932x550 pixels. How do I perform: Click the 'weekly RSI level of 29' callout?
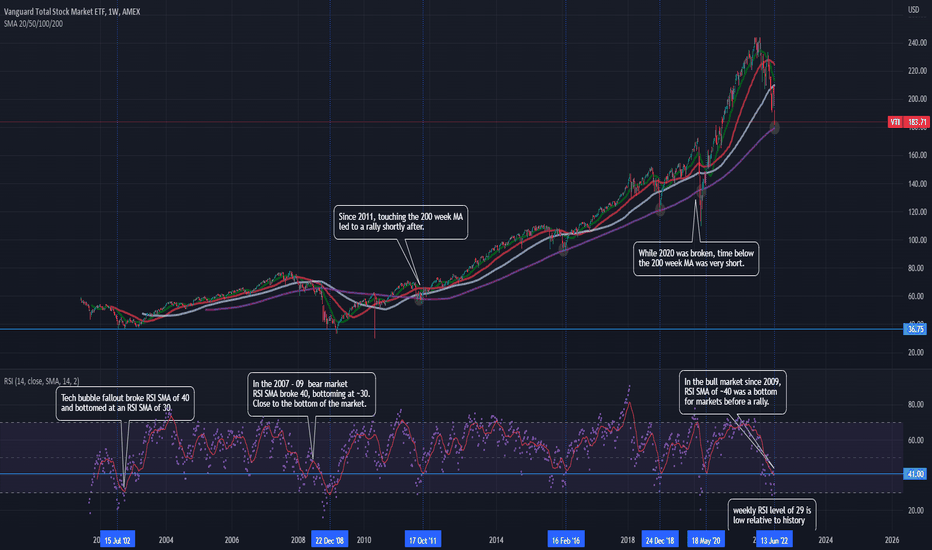(772, 515)
